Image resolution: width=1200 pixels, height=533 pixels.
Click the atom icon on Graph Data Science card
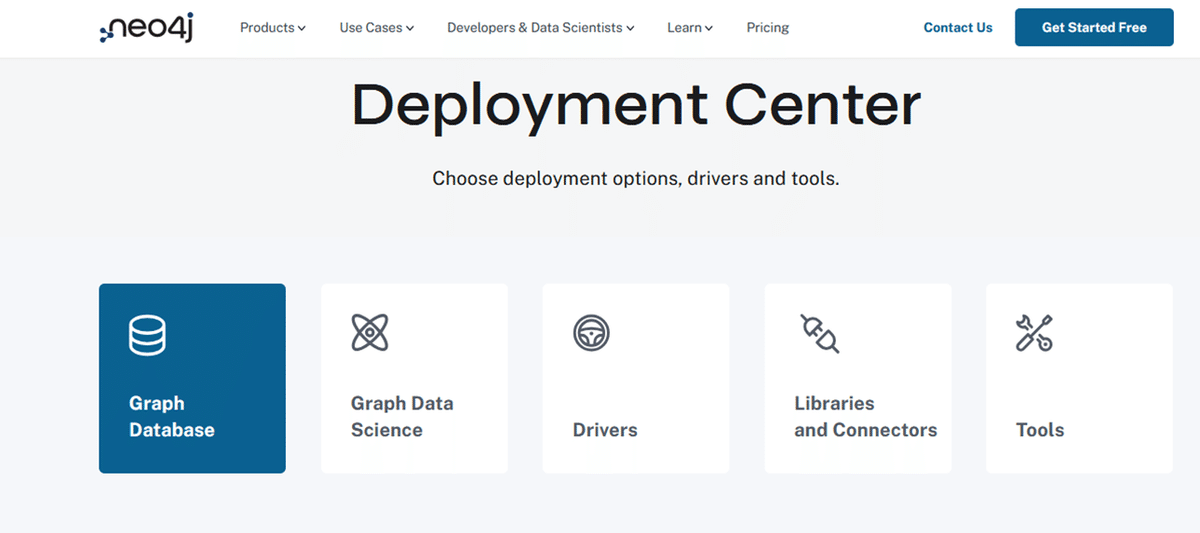(x=370, y=332)
